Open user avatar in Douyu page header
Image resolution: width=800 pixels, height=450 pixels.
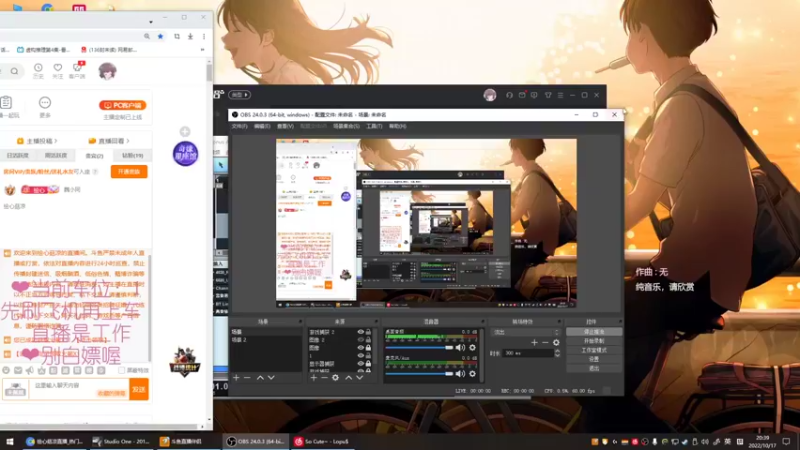point(107,71)
